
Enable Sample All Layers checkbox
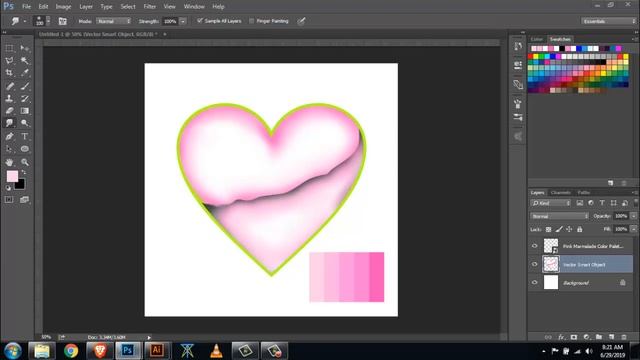pyautogui.click(x=200, y=20)
